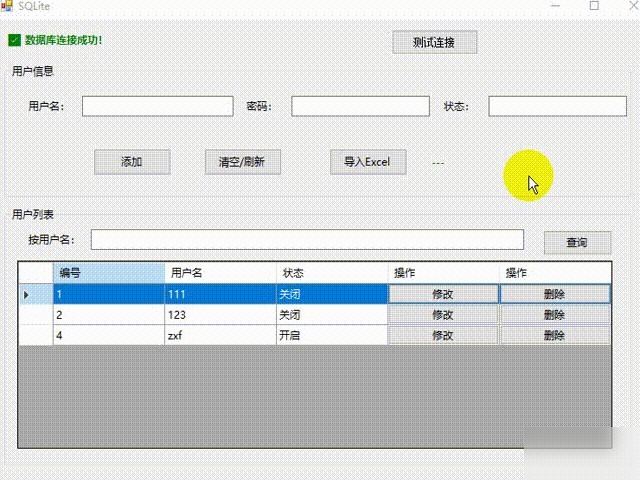
Task: Click the 开启 status cell for zxf
Action: click(332, 335)
